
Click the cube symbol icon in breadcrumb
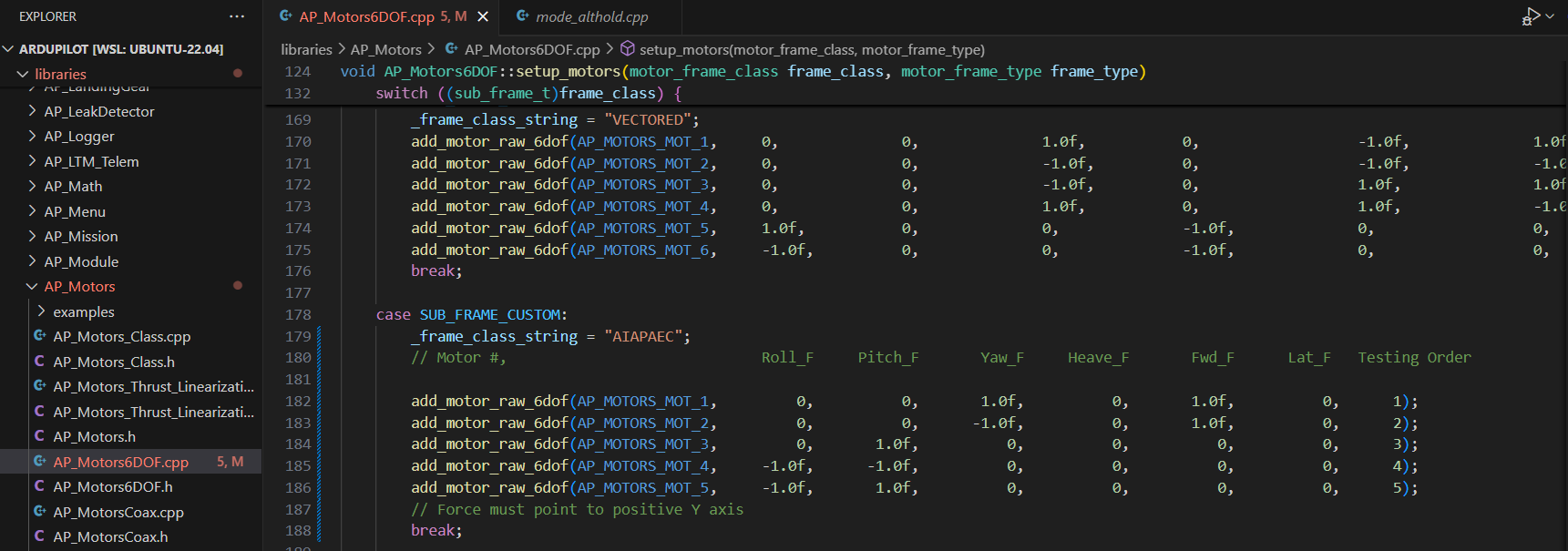[628, 48]
